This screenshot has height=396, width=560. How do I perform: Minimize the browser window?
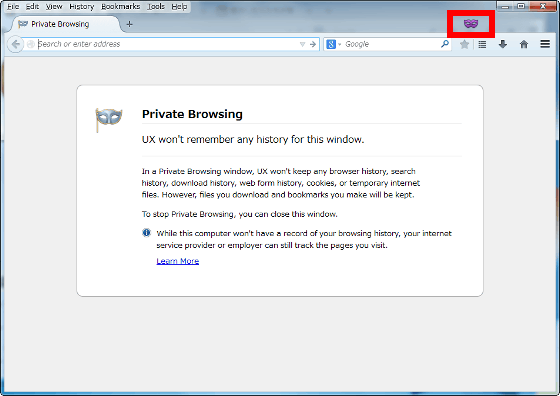505,6
